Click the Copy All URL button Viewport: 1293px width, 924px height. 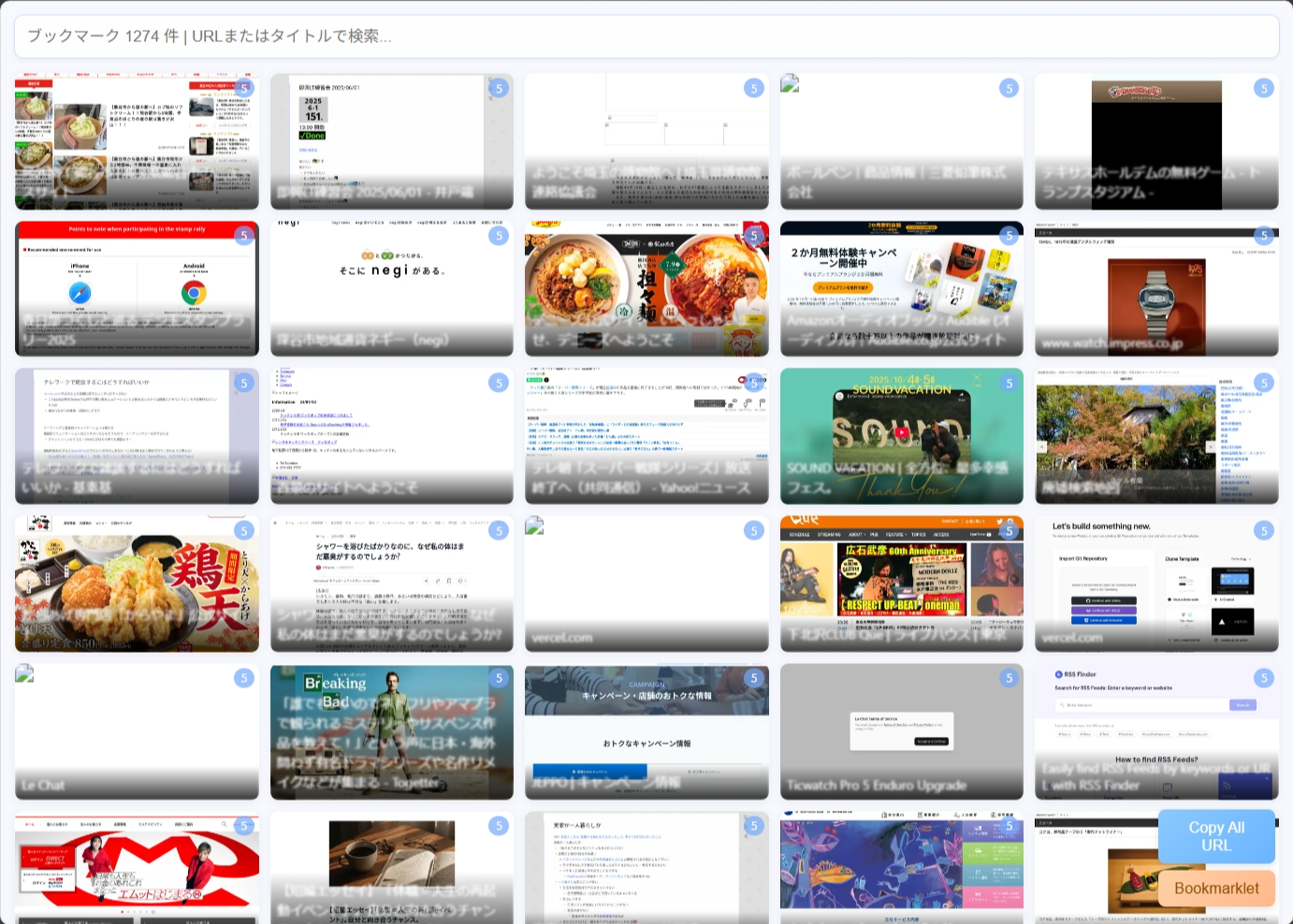tap(1216, 836)
